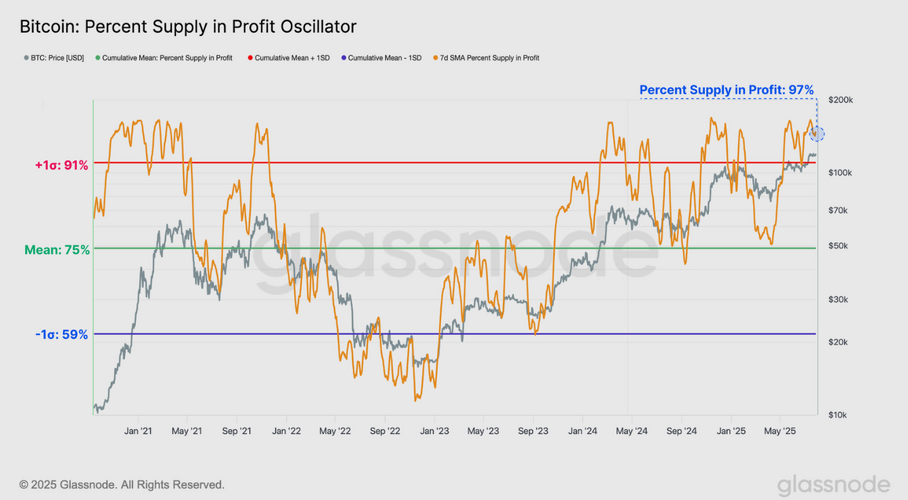Click the glassnode logo at bottom right
908x500 pixels.
(833, 484)
